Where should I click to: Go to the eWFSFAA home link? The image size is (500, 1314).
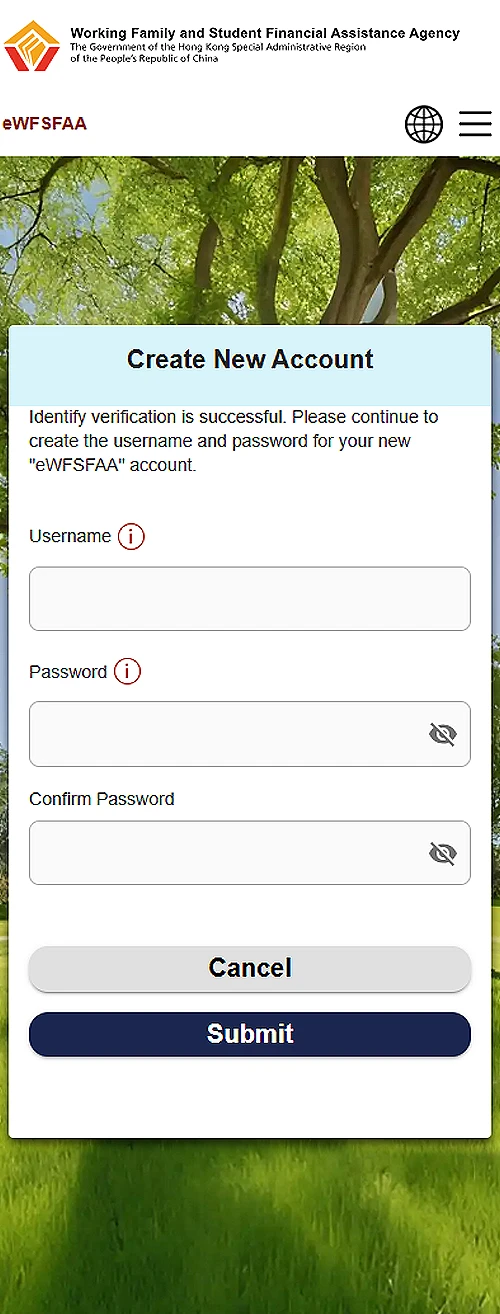45,124
